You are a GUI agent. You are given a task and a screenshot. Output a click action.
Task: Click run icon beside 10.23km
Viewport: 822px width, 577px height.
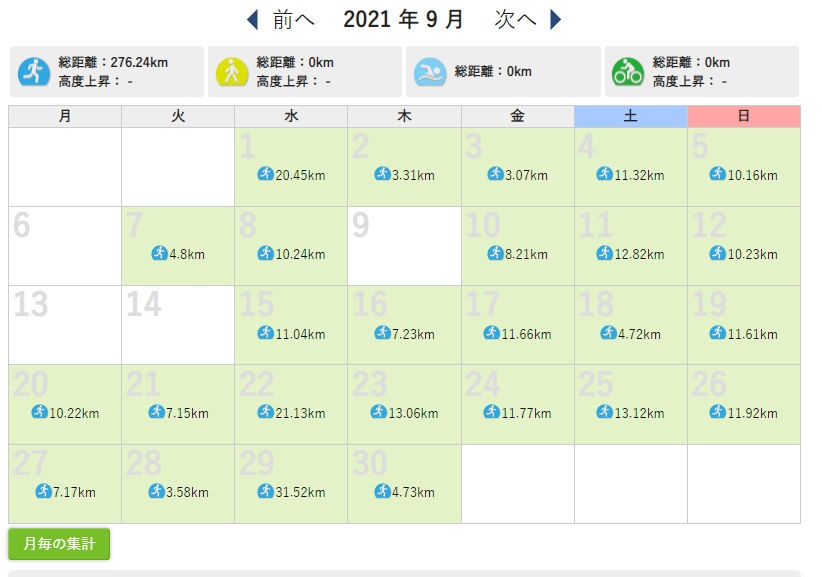pyautogui.click(x=717, y=253)
